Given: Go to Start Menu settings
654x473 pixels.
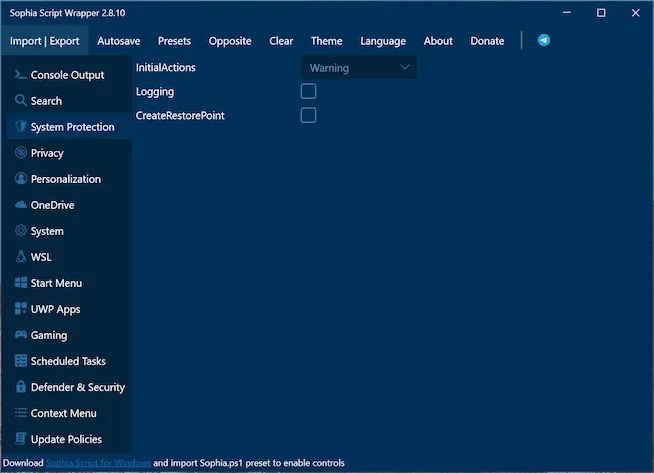Looking at the screenshot, I should pyautogui.click(x=69, y=282).
